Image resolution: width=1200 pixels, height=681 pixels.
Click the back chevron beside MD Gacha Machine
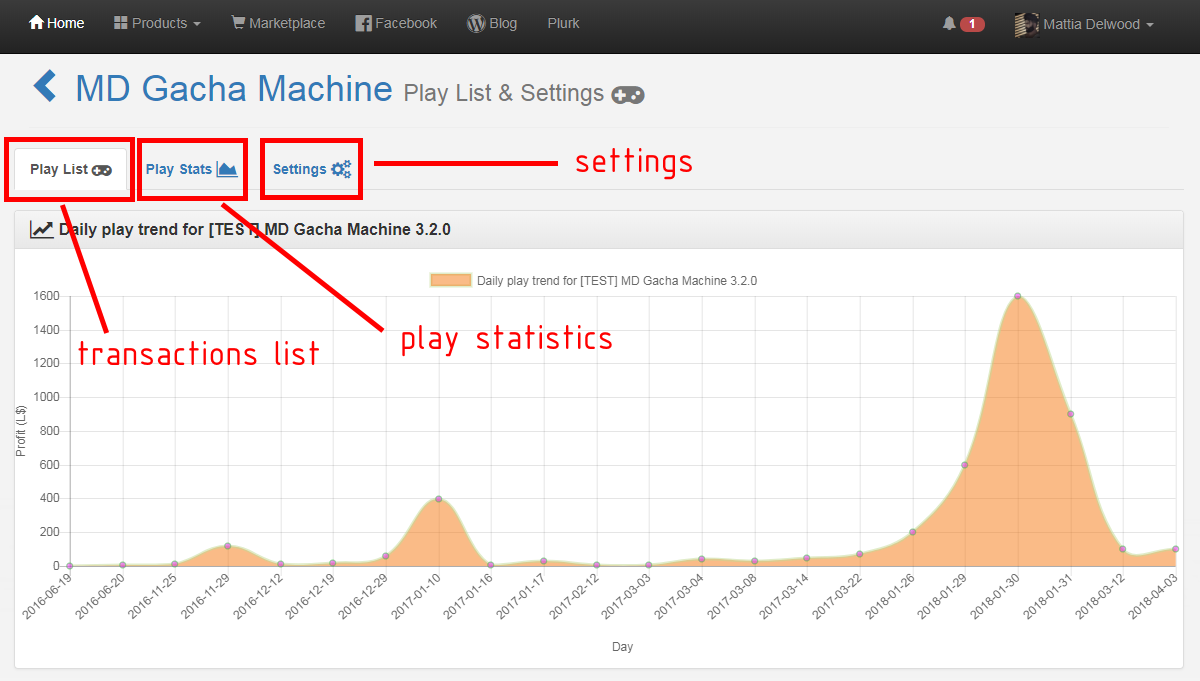point(45,87)
